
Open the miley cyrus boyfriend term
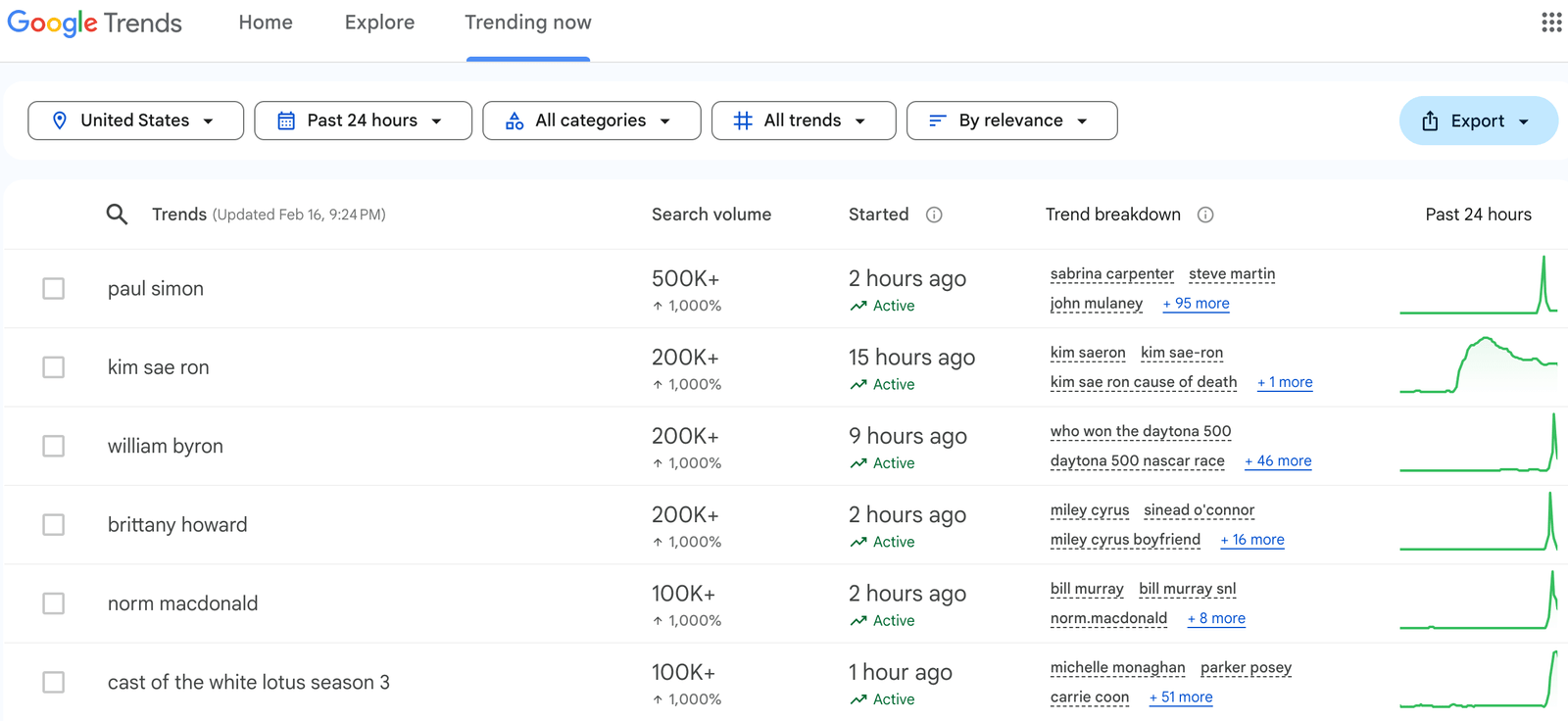(x=1125, y=540)
